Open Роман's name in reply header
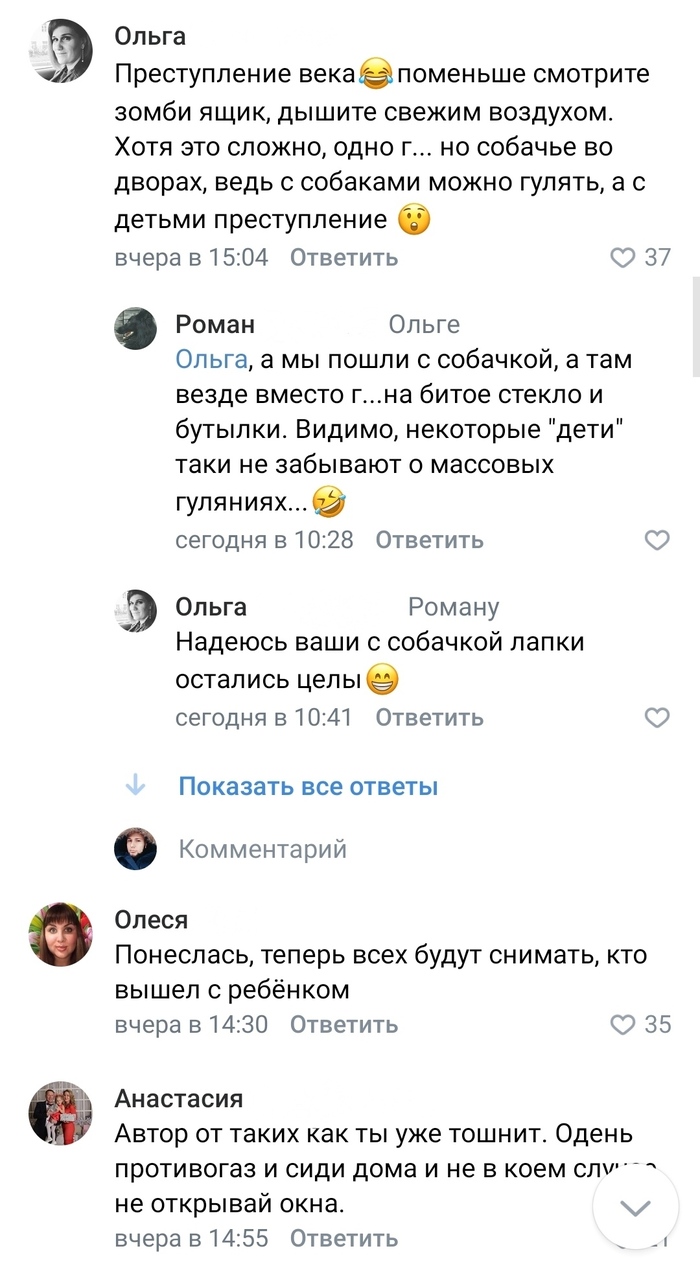Viewport: 700px width, 1266px height. click(215, 325)
